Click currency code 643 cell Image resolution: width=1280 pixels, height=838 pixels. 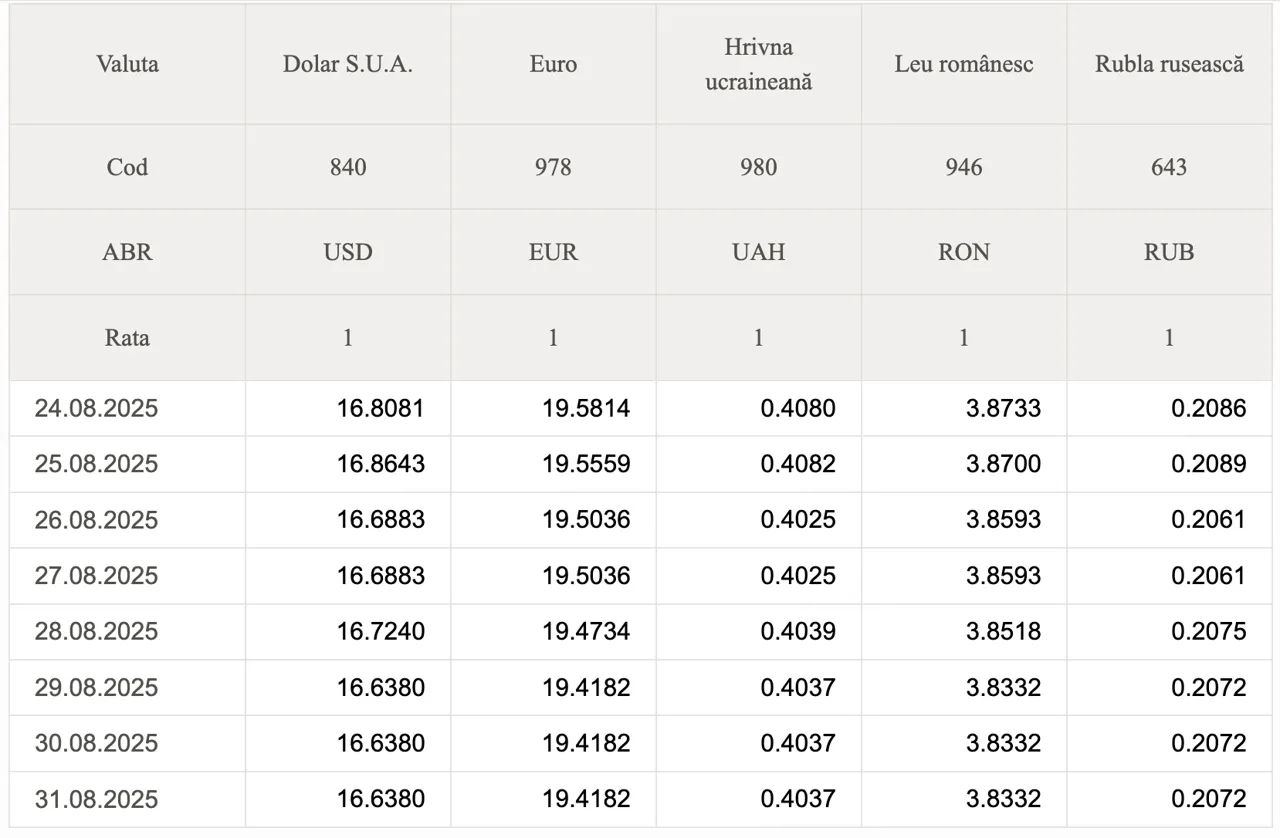point(1169,167)
